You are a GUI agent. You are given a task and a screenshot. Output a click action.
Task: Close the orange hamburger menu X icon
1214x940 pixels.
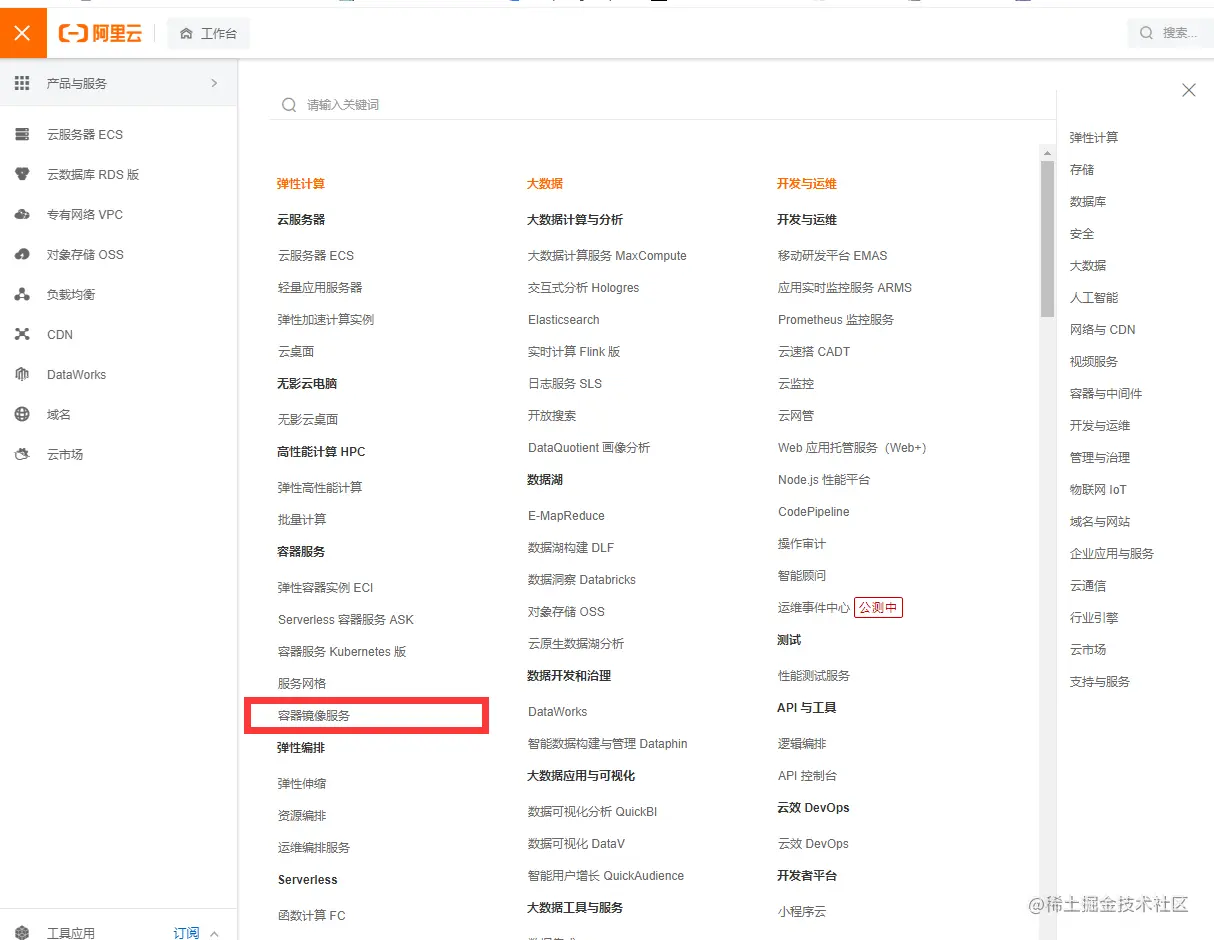[23, 33]
